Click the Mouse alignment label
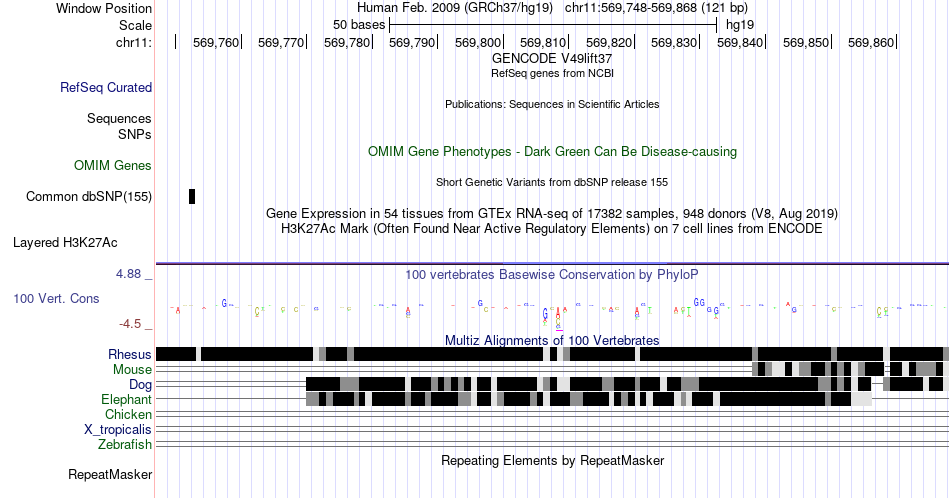 [132, 370]
